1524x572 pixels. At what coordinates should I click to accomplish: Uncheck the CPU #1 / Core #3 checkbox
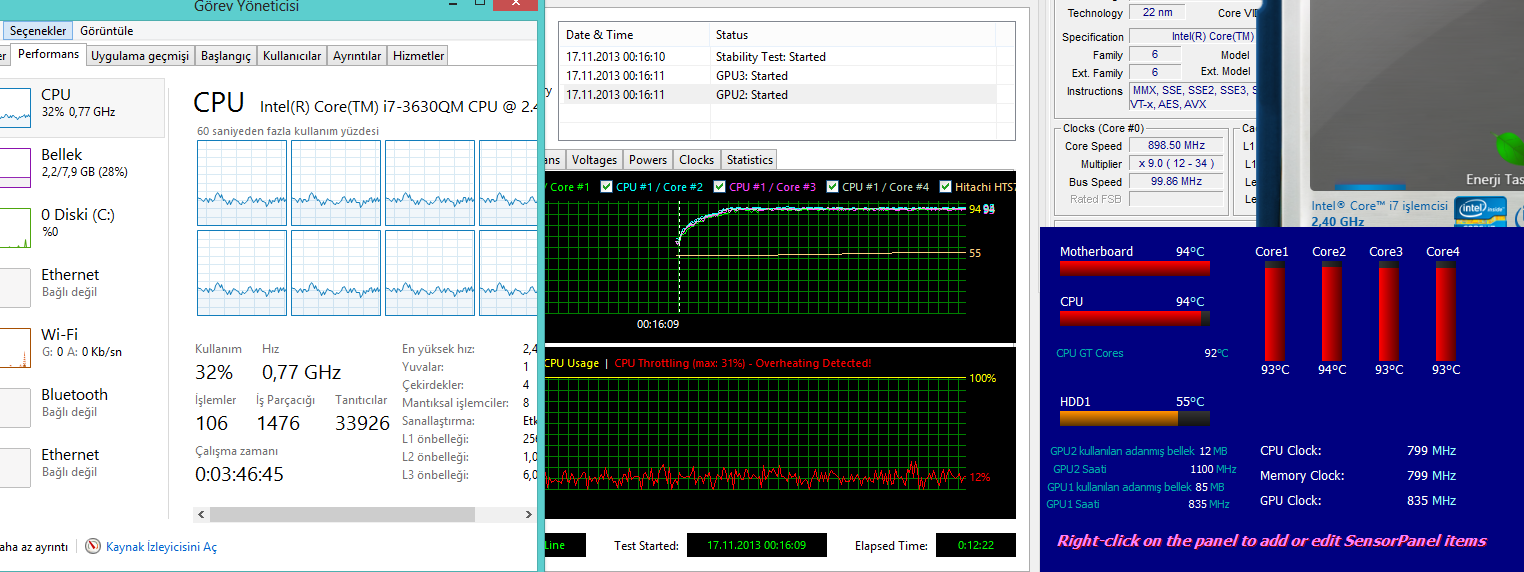720,187
